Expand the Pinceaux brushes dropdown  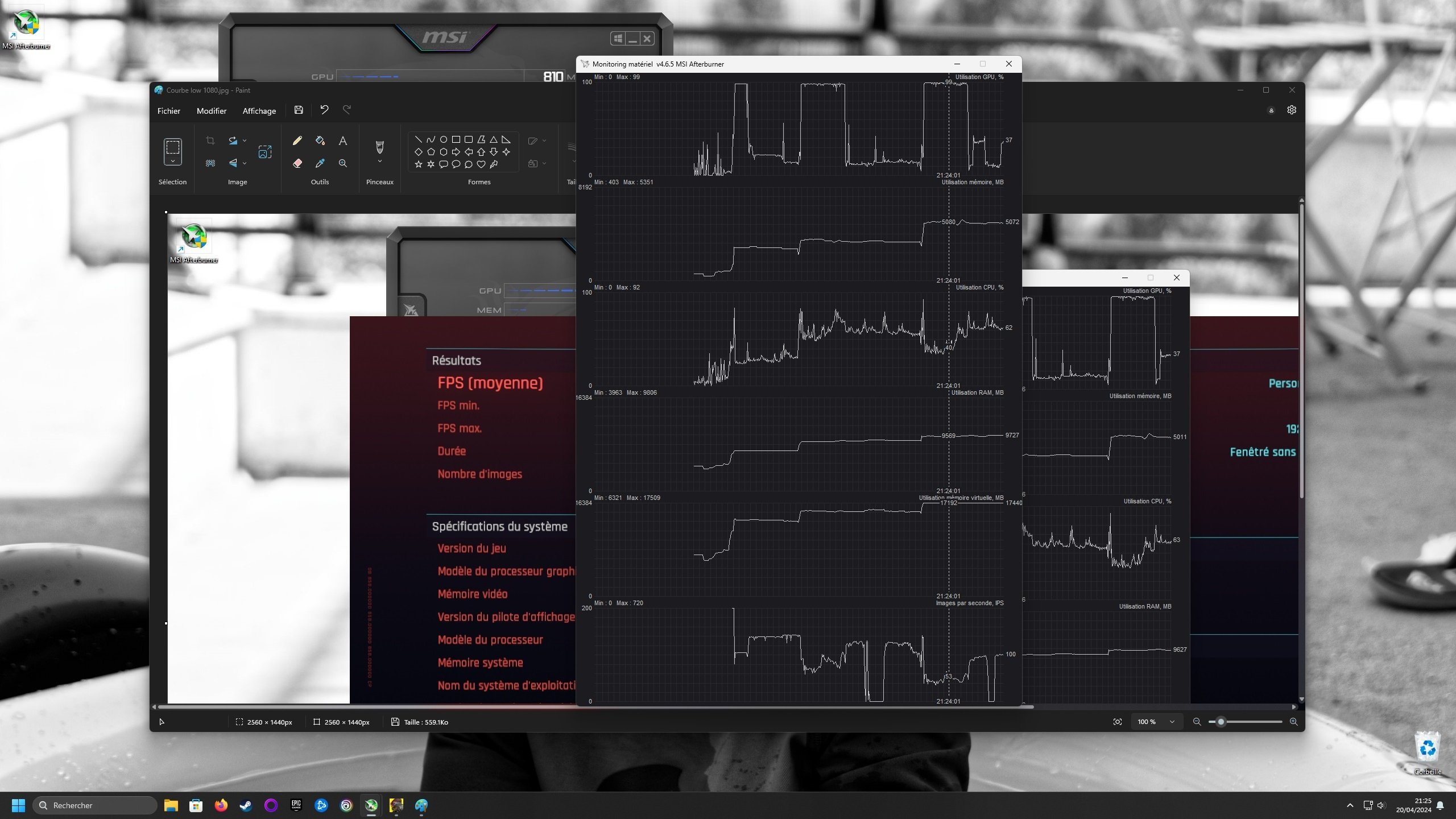pos(380,162)
